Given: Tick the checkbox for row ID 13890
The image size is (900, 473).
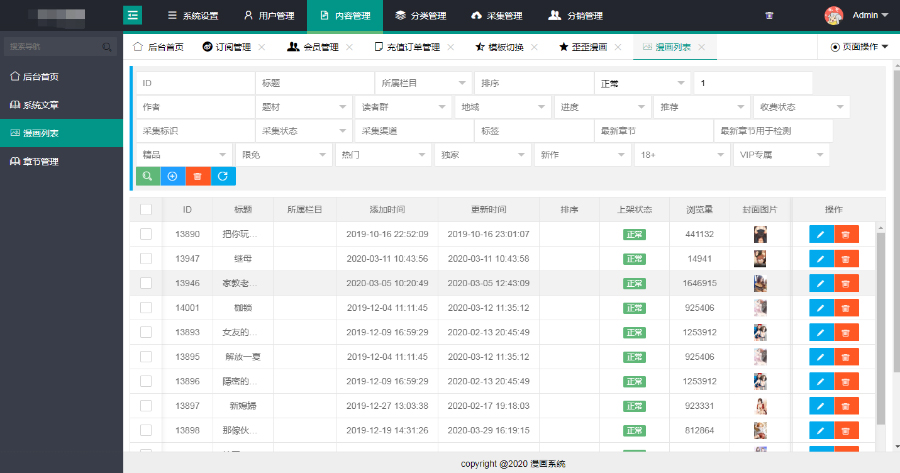Looking at the screenshot, I should [x=146, y=234].
